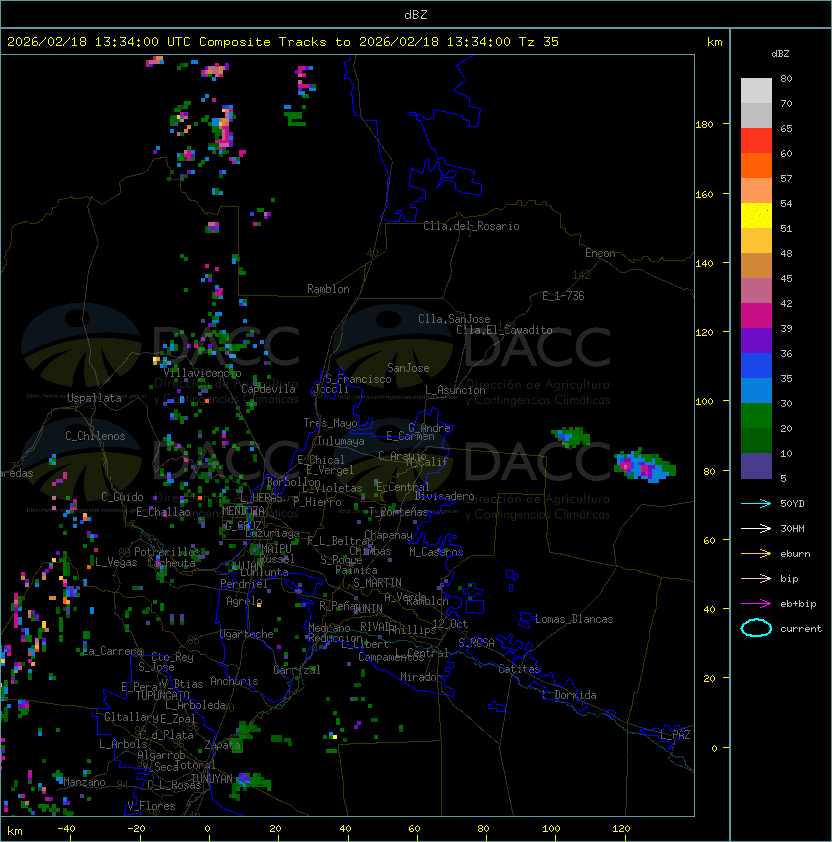
Task: Click the 'E_1-736' station label
Action: 563,296
